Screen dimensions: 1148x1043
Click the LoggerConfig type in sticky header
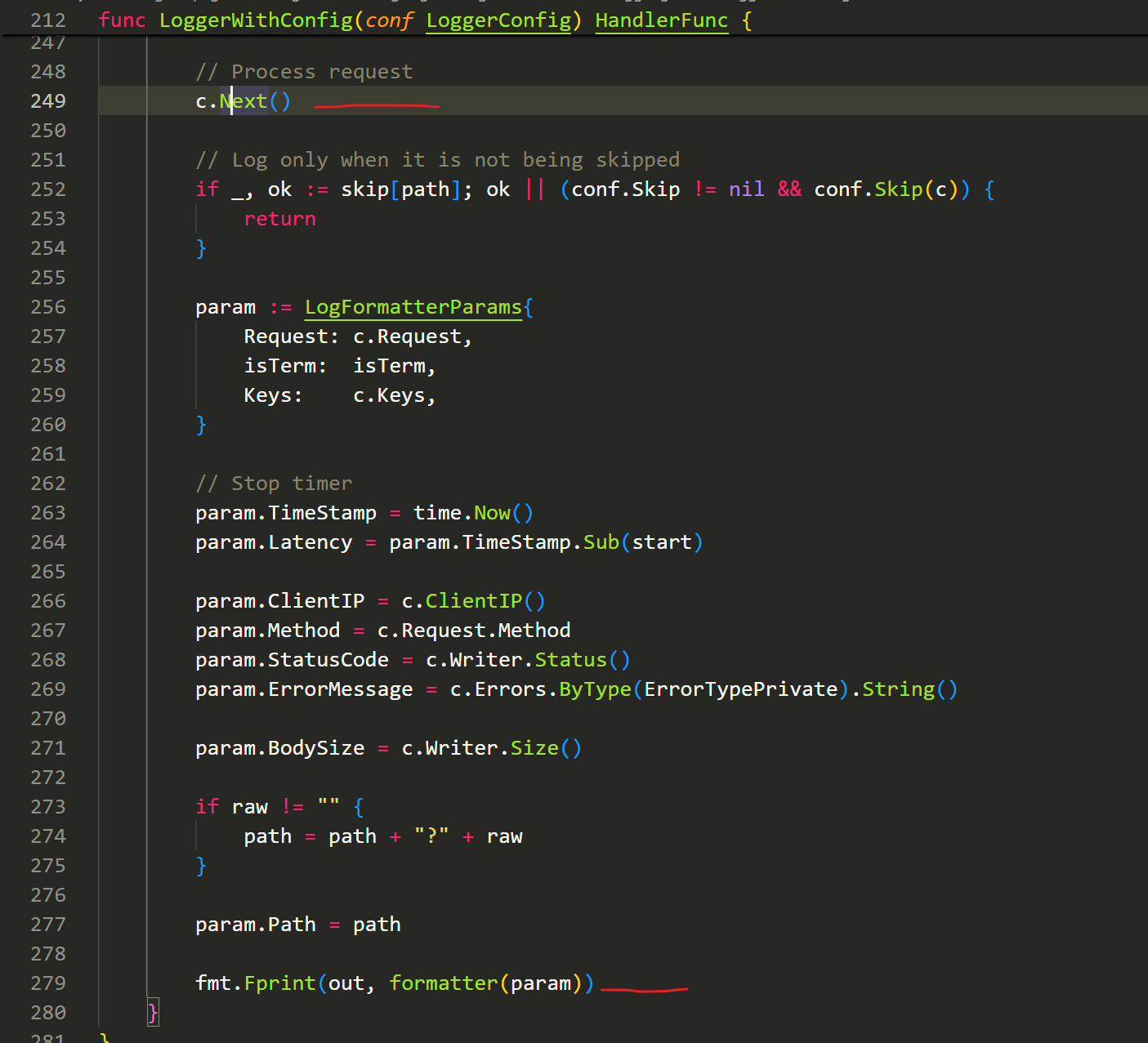click(x=498, y=20)
